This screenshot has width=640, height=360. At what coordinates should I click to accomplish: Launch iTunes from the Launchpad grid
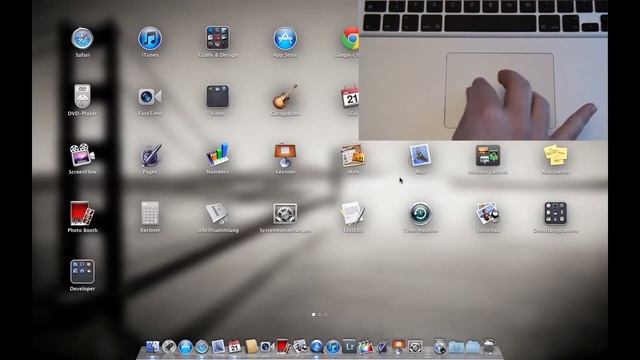[150, 39]
